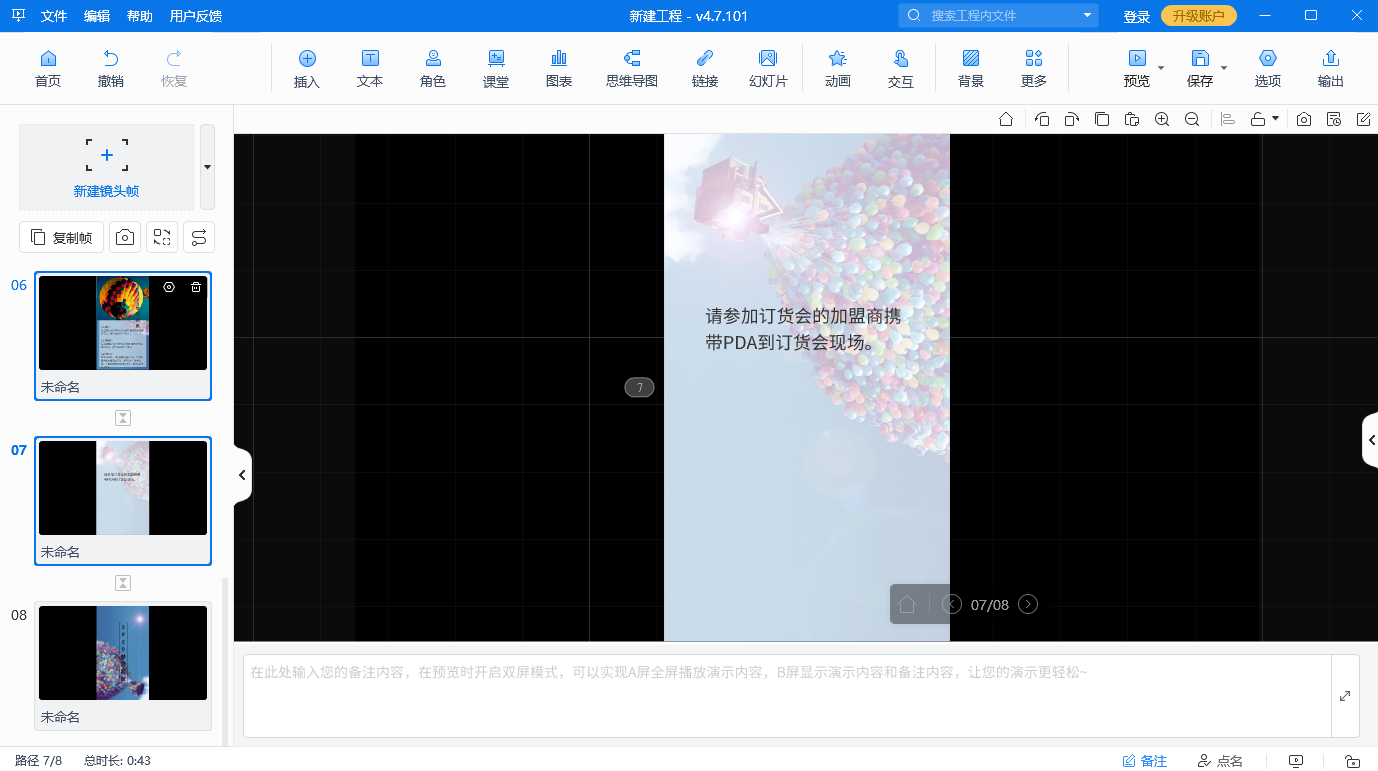1378x771 pixels.
Task: Click the screenshot camera icon above canvas
Action: coord(1304,119)
